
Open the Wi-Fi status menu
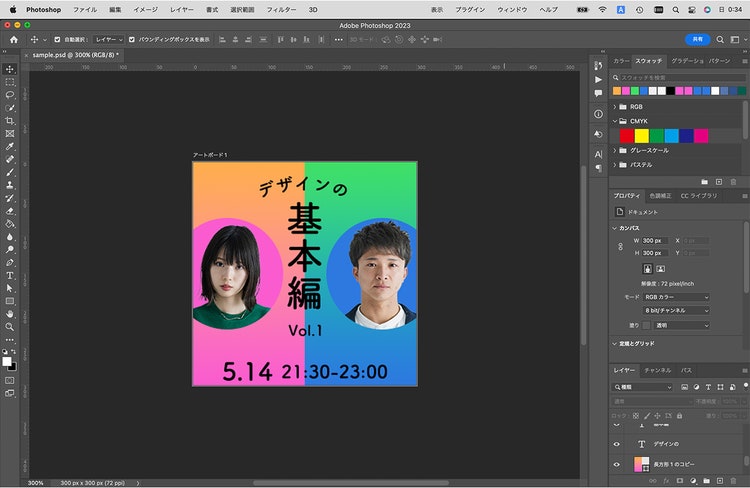tap(603, 10)
